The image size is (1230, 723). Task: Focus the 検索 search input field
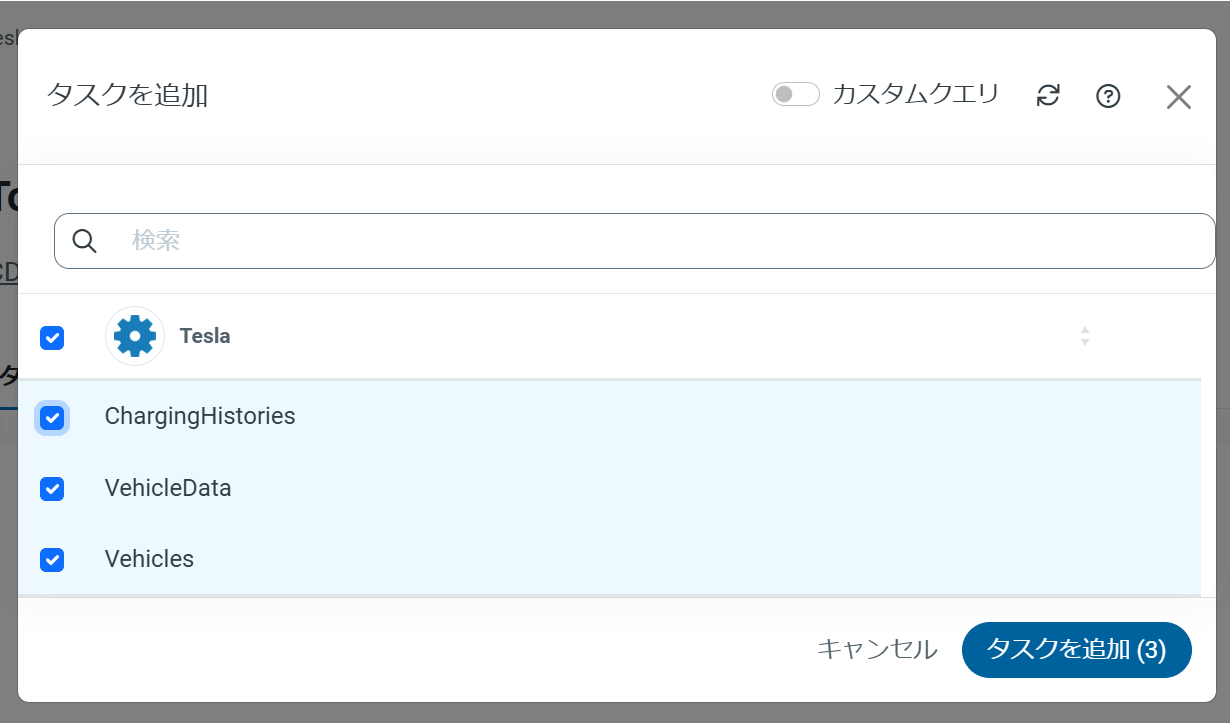[x=660, y=241]
